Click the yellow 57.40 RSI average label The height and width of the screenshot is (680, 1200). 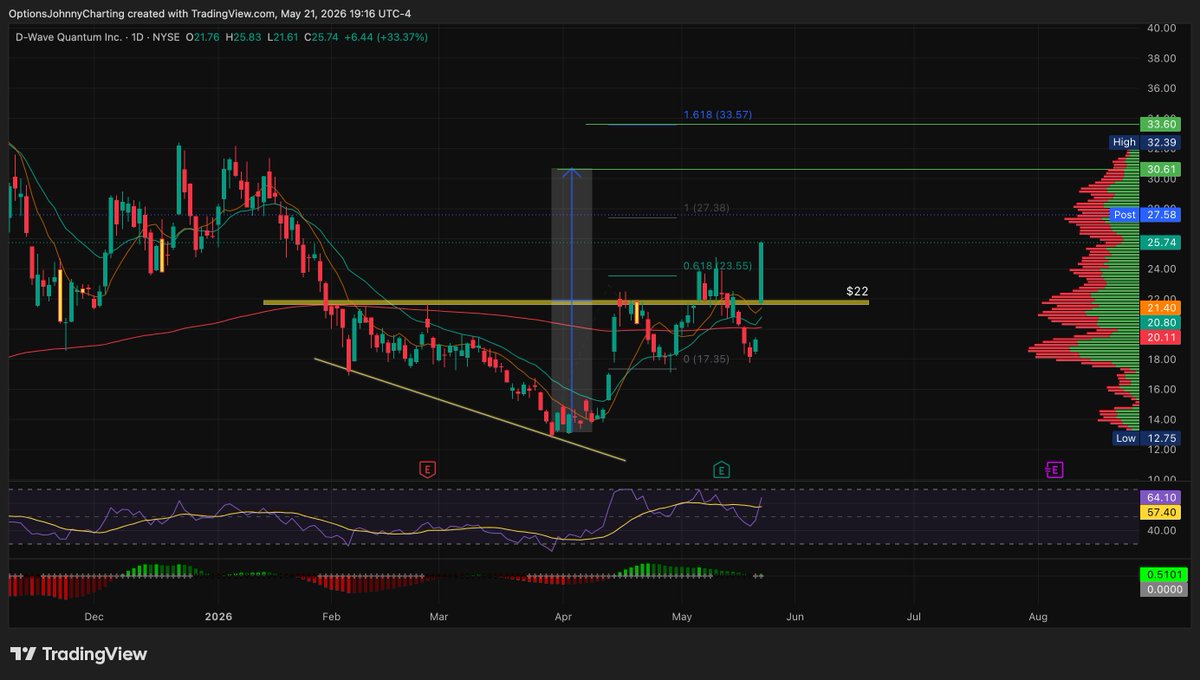tap(1160, 511)
